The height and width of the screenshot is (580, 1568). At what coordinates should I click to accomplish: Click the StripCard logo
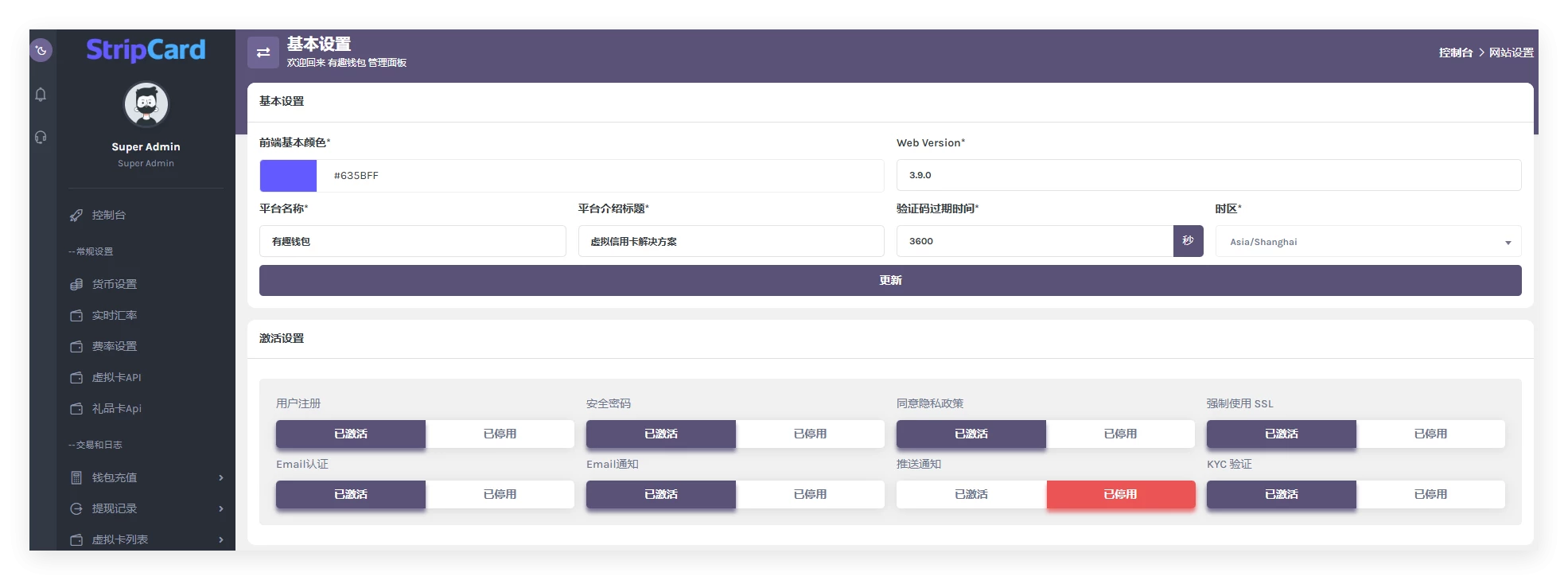click(146, 49)
